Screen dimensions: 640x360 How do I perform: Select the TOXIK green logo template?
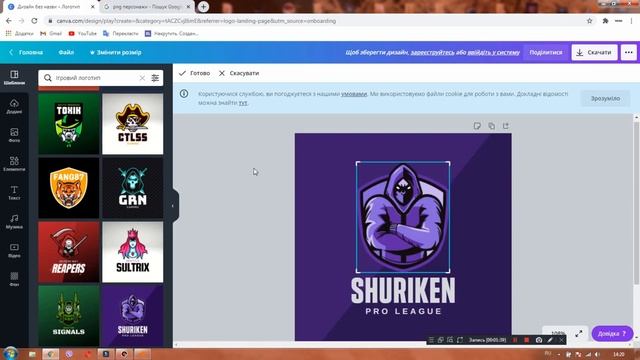[x=69, y=124]
